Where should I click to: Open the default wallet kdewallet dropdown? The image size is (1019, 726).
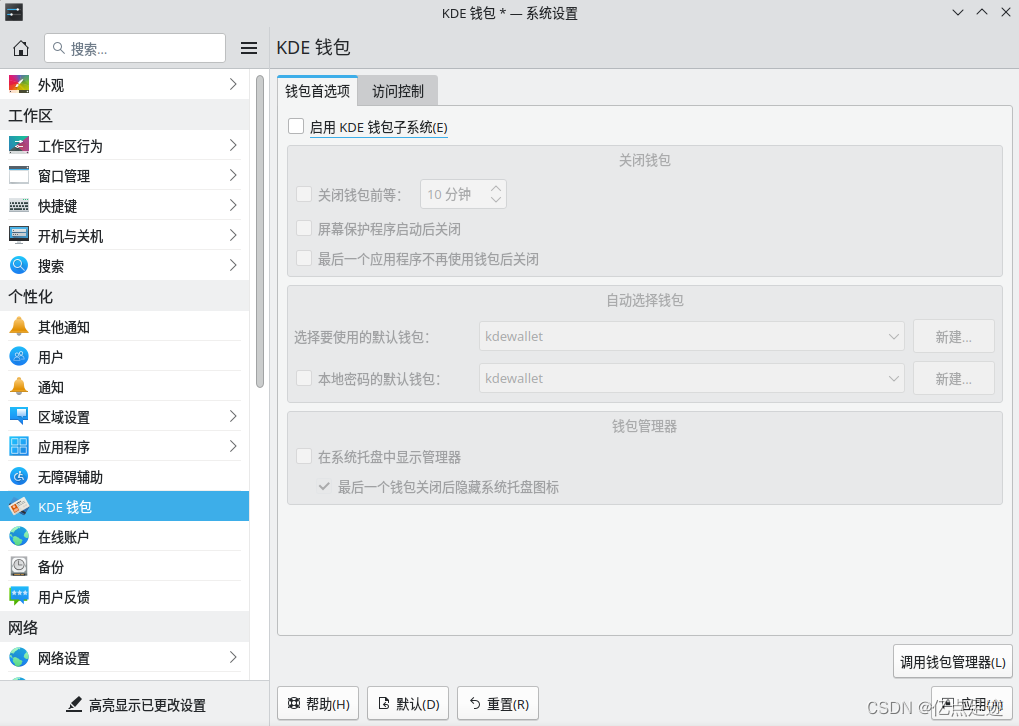pyautogui.click(x=691, y=337)
